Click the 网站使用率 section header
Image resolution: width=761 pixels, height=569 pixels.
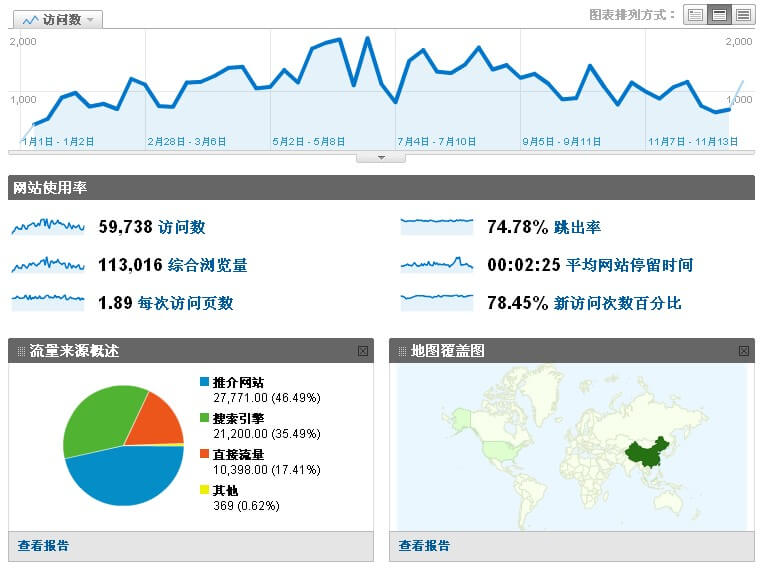point(381,187)
